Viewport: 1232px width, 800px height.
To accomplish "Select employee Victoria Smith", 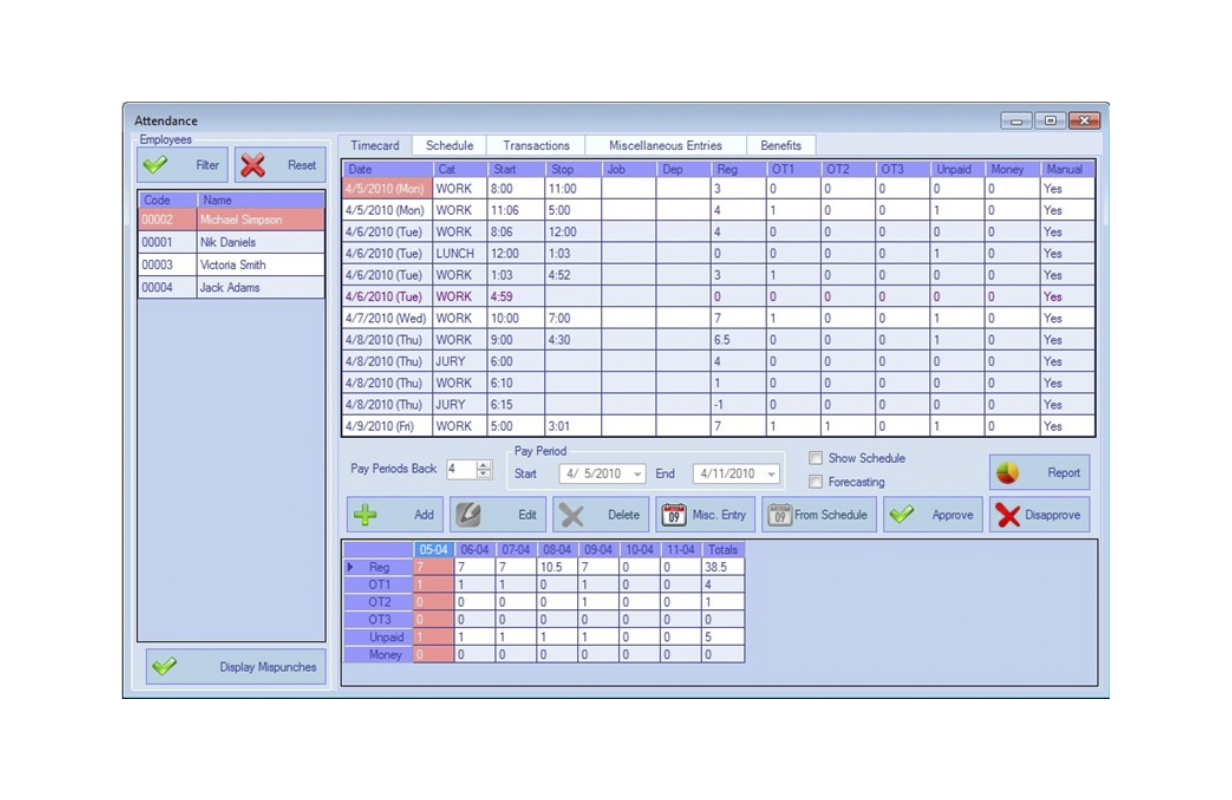I will click(231, 265).
